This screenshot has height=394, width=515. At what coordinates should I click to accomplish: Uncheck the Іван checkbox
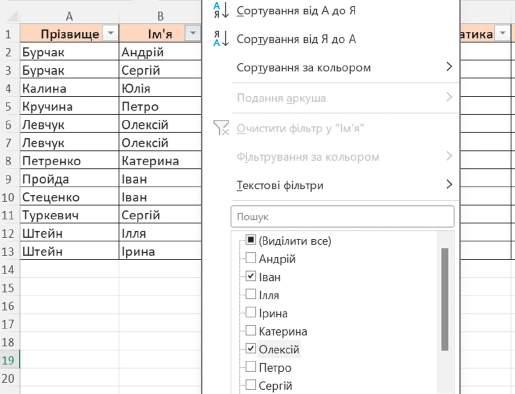click(251, 276)
